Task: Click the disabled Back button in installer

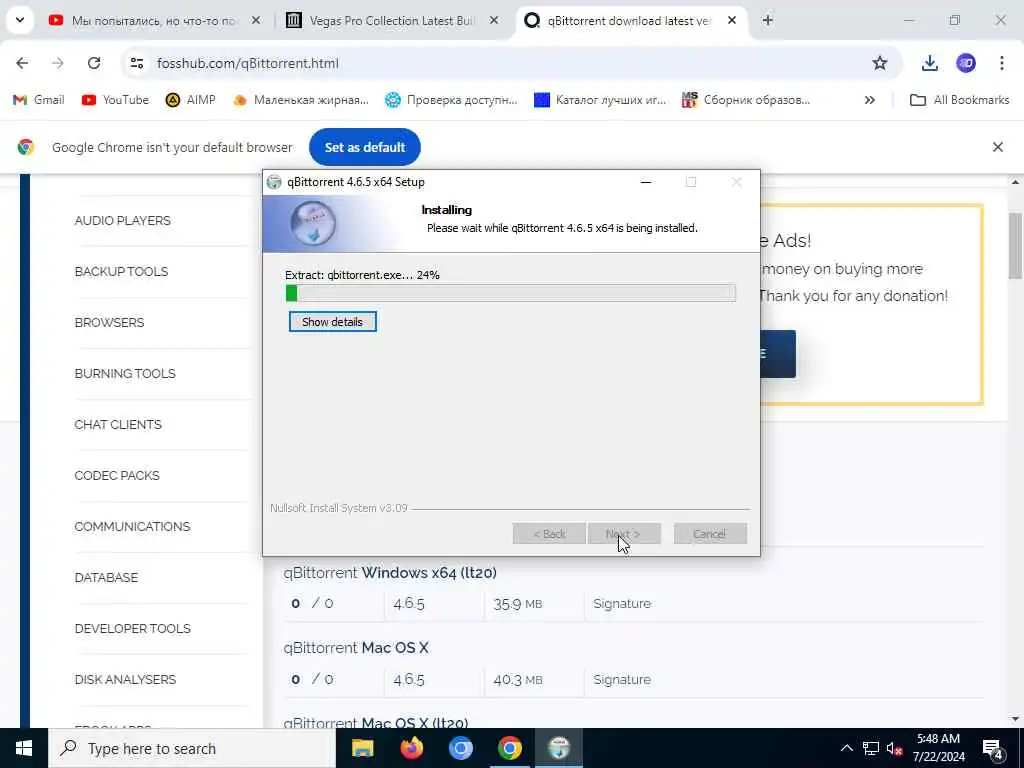Action: tap(549, 534)
